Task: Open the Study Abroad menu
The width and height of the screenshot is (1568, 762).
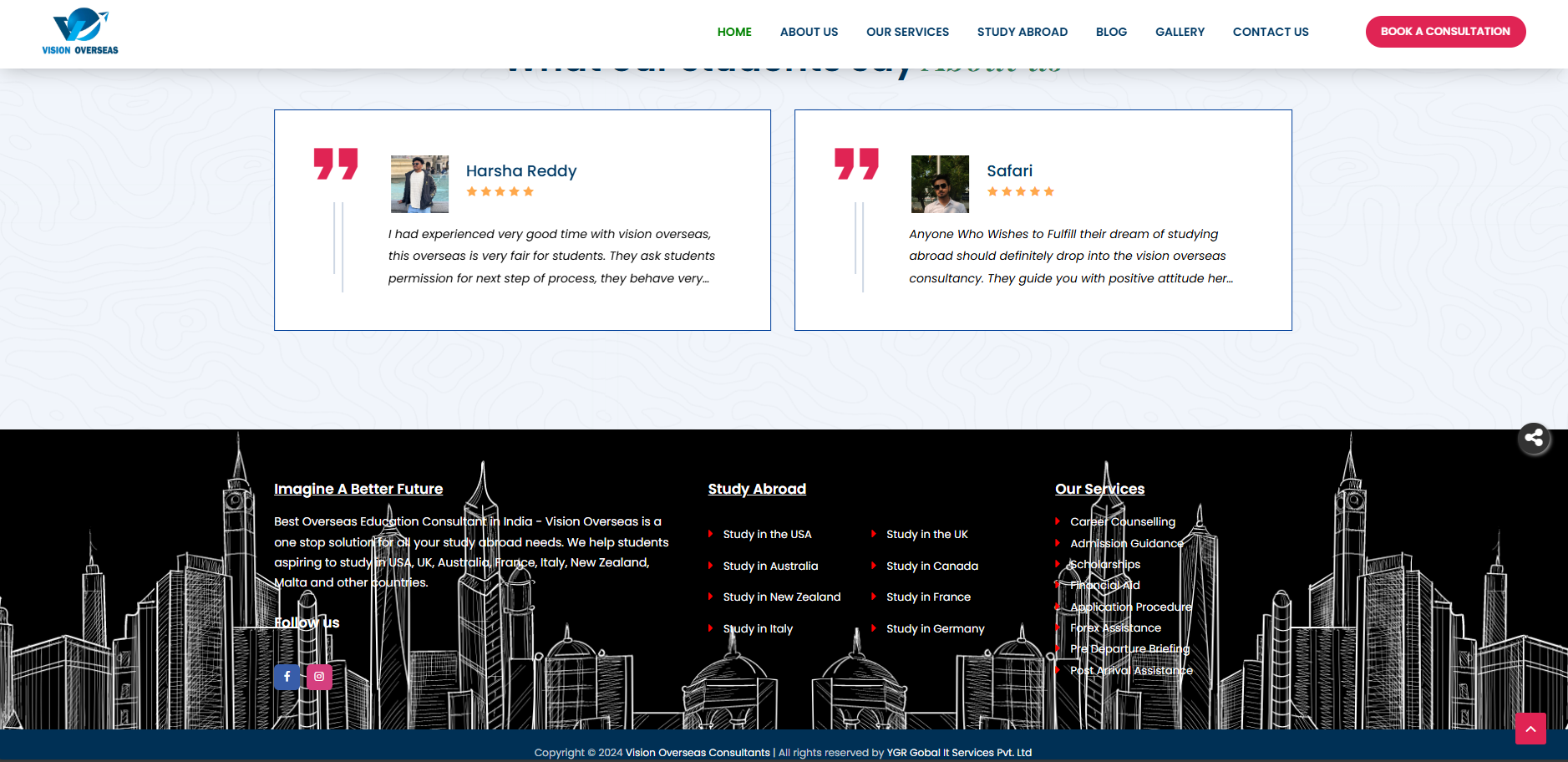Action: 1022,32
